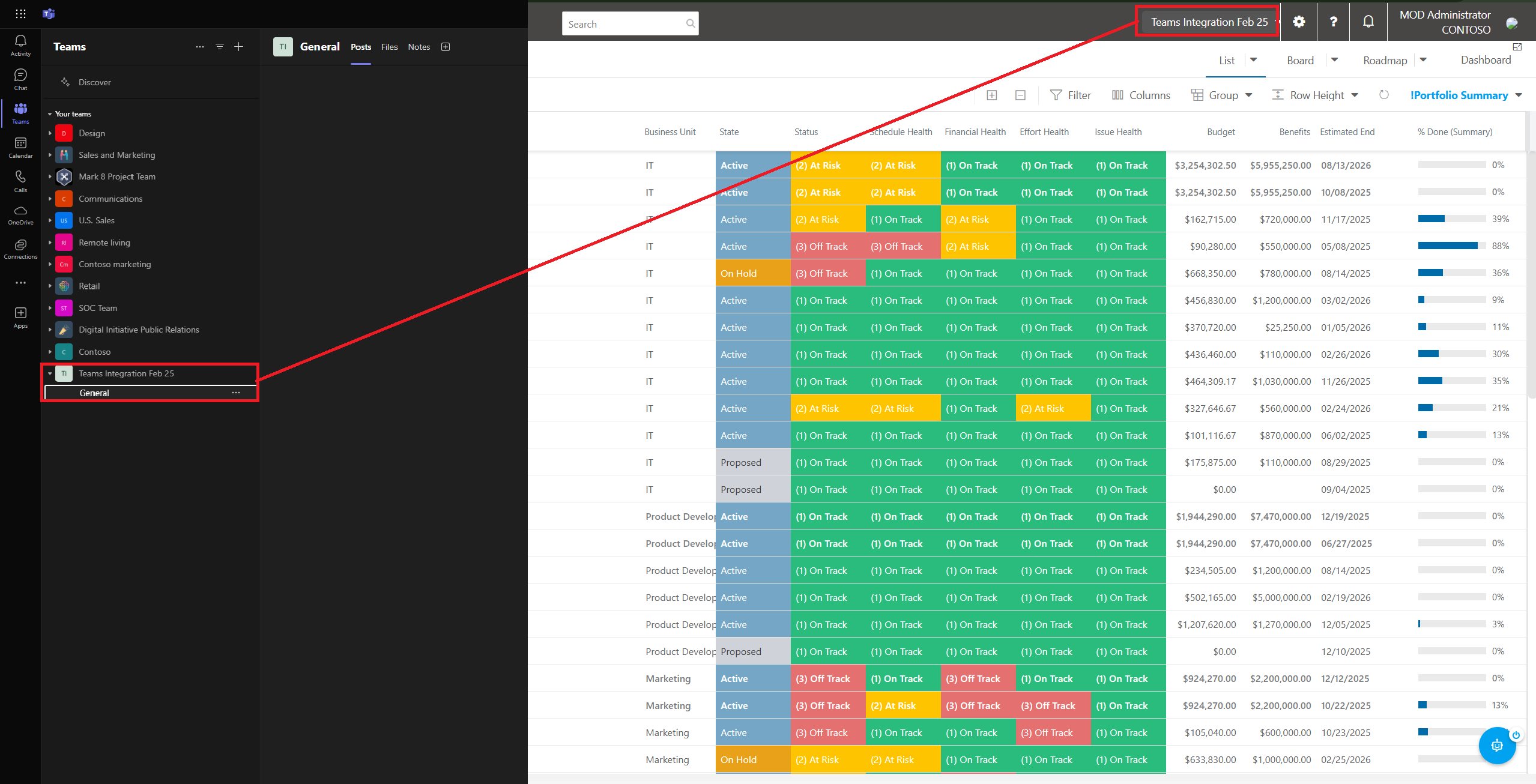The image size is (1536, 784).
Task: Open the chatbot assistant button
Action: pyautogui.click(x=1497, y=746)
